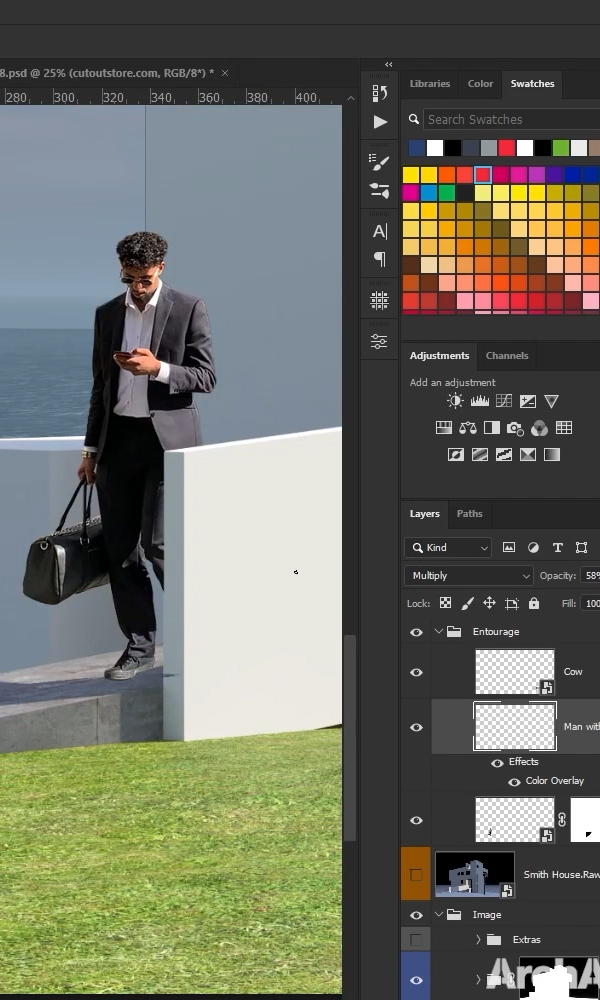Open the Properties panel sliders icon

pos(379,341)
